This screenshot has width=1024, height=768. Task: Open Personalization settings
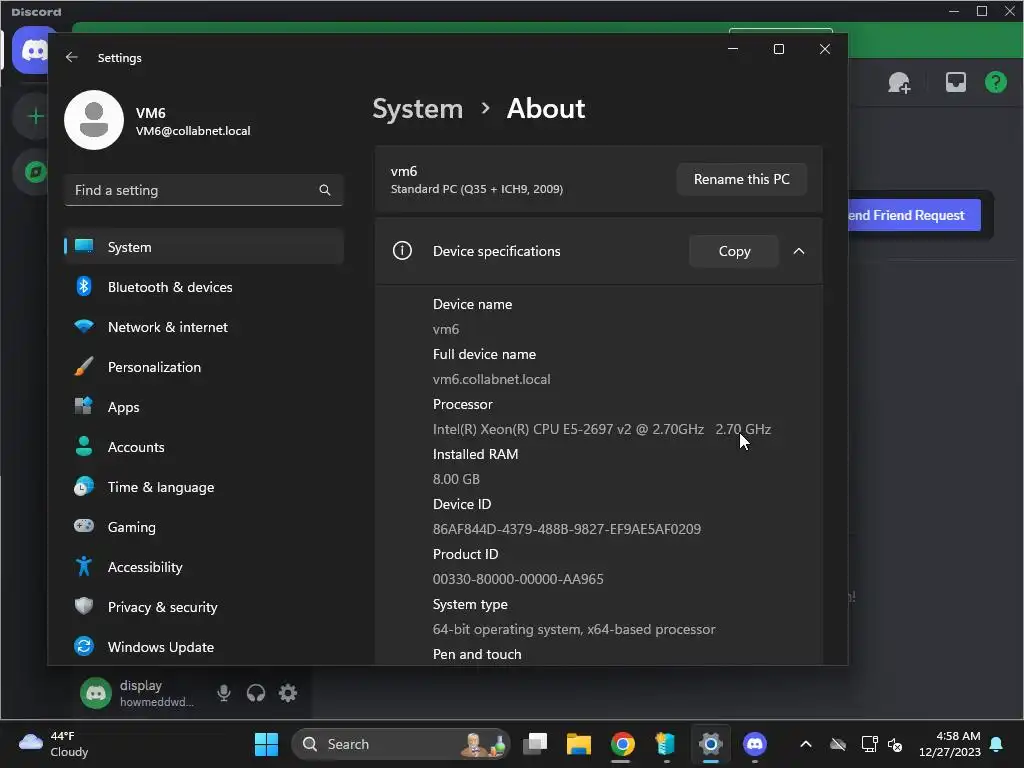(x=204, y=367)
